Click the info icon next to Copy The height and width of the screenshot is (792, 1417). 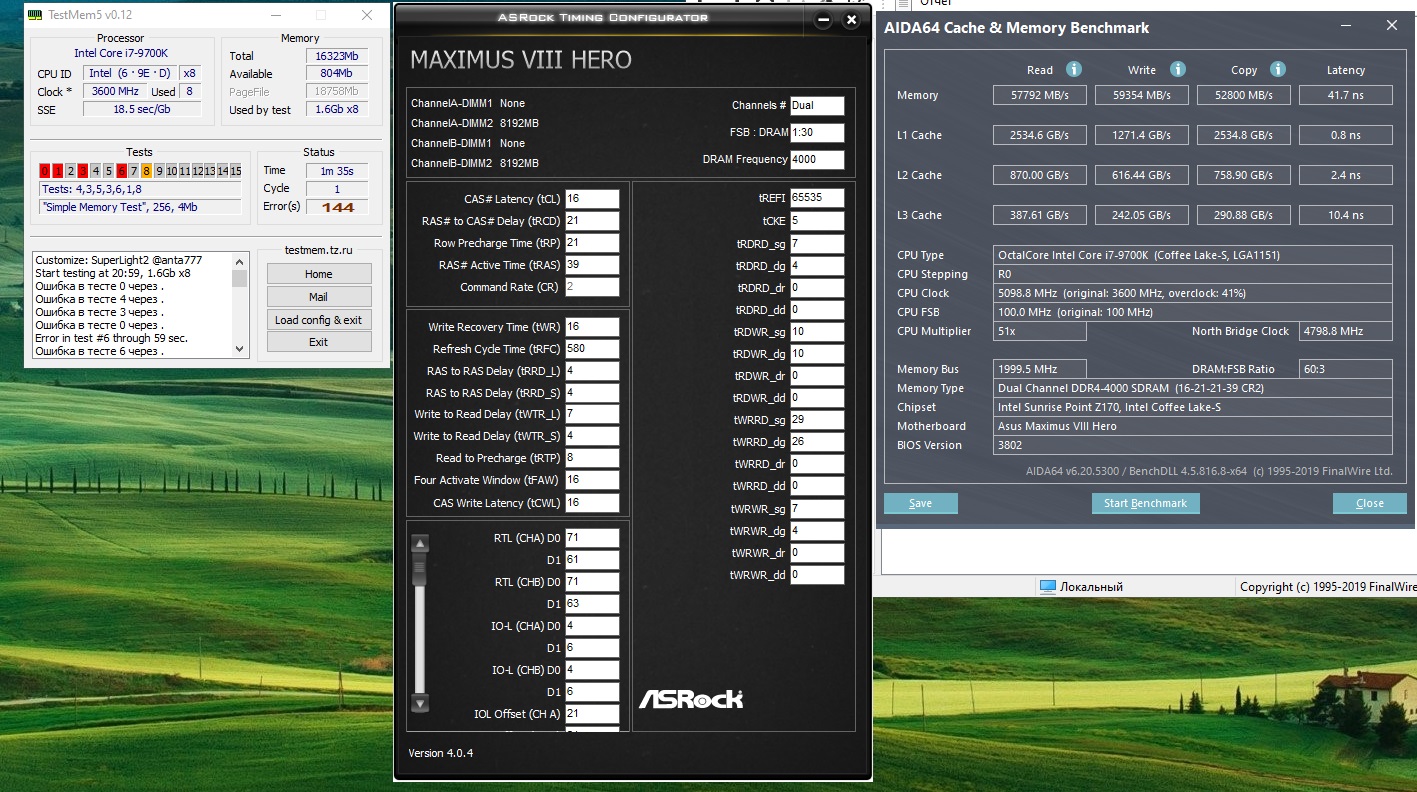coord(1277,69)
